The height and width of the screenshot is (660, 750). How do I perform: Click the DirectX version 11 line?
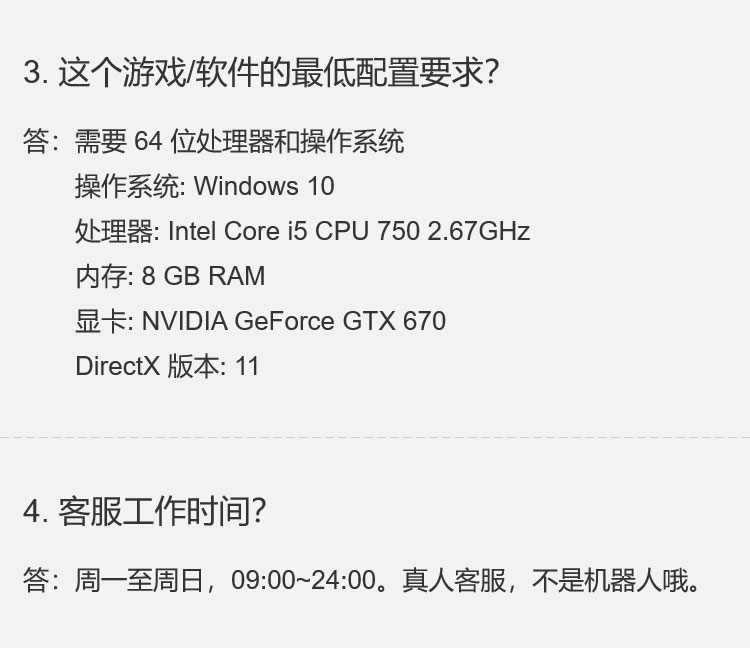coord(167,366)
